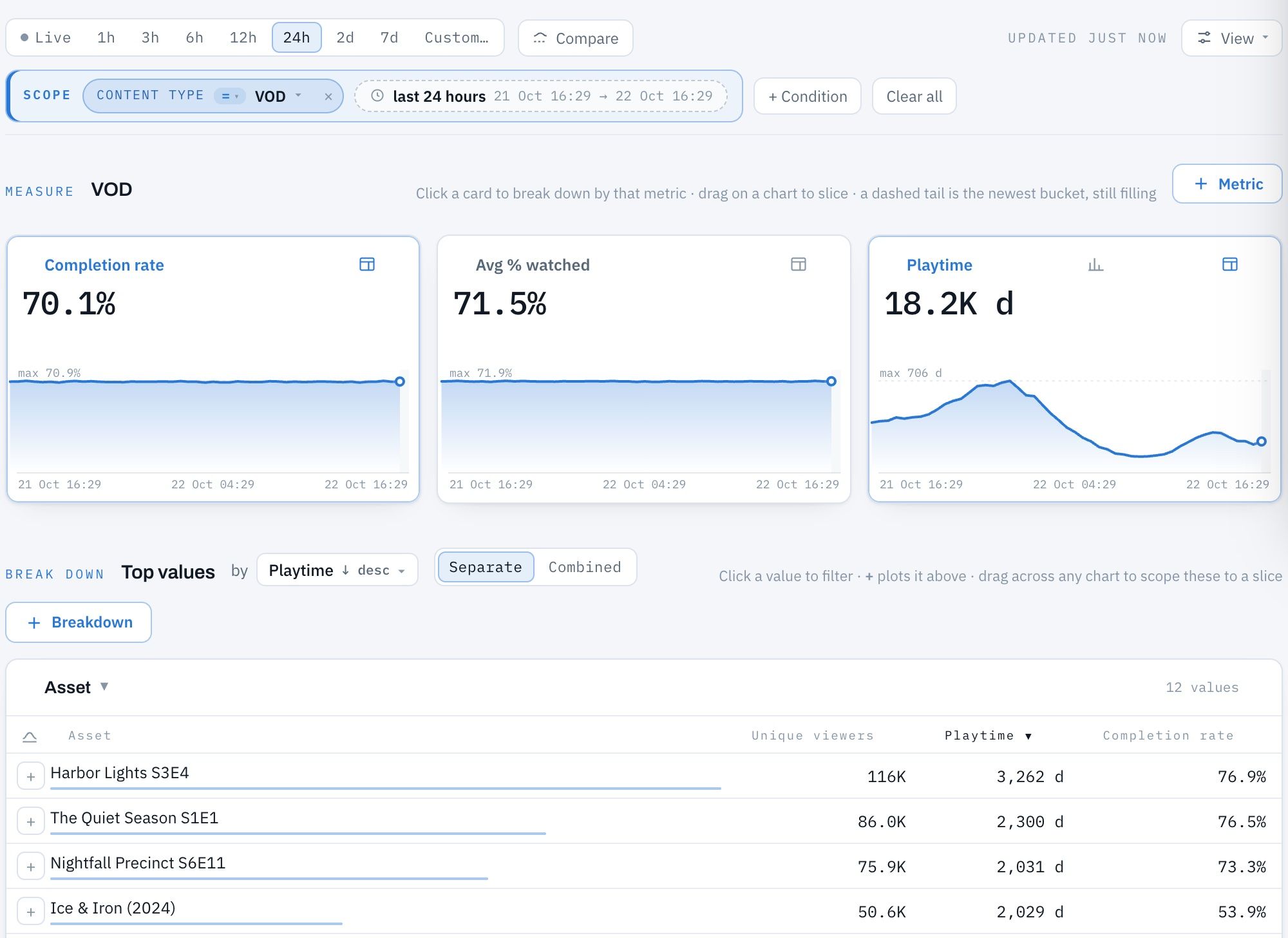Plot The Quiet Season S1E1 with plus icon
The image size is (1288, 938).
pos(31,822)
